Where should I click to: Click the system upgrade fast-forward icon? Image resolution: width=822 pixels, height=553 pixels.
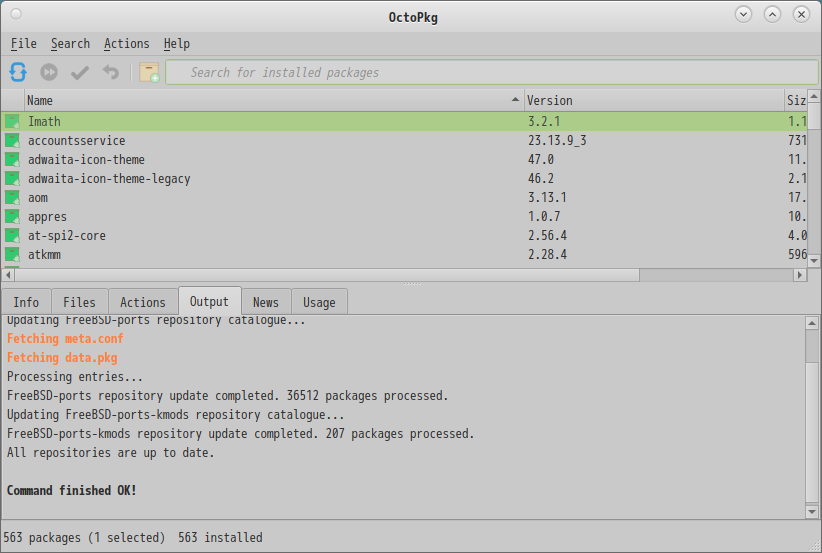49,72
